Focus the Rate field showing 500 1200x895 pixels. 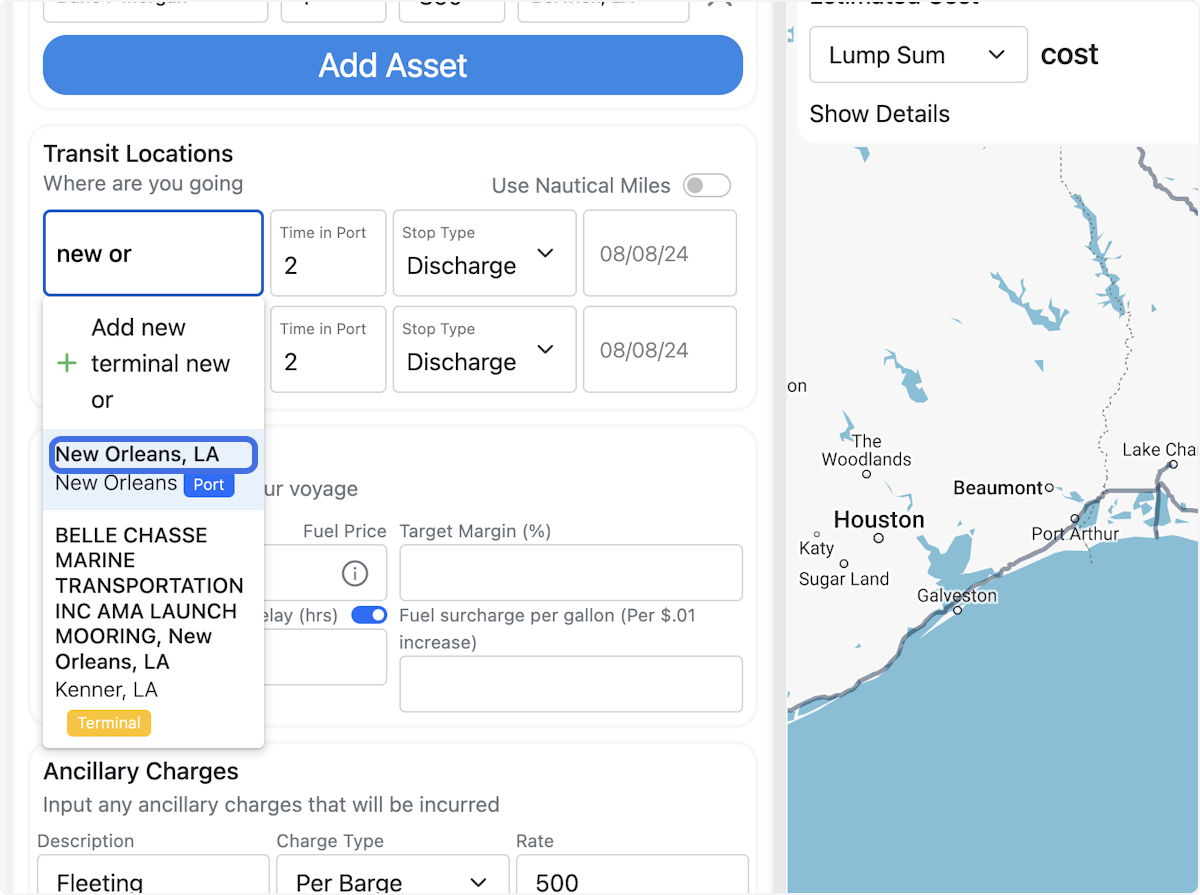coord(631,881)
